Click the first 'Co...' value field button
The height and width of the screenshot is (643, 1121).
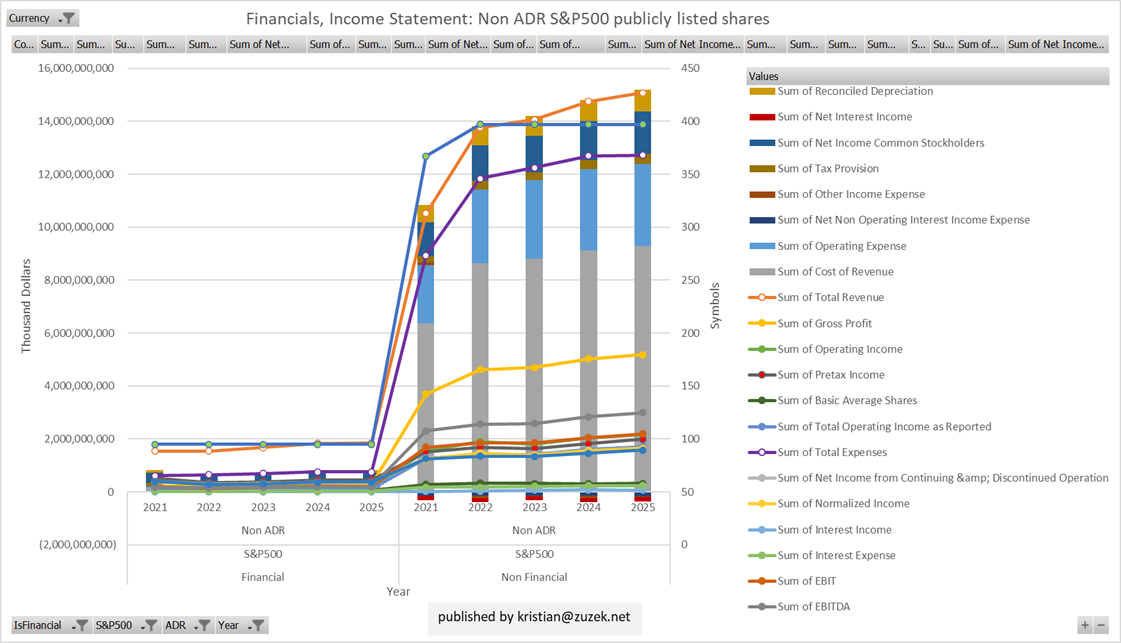24,44
